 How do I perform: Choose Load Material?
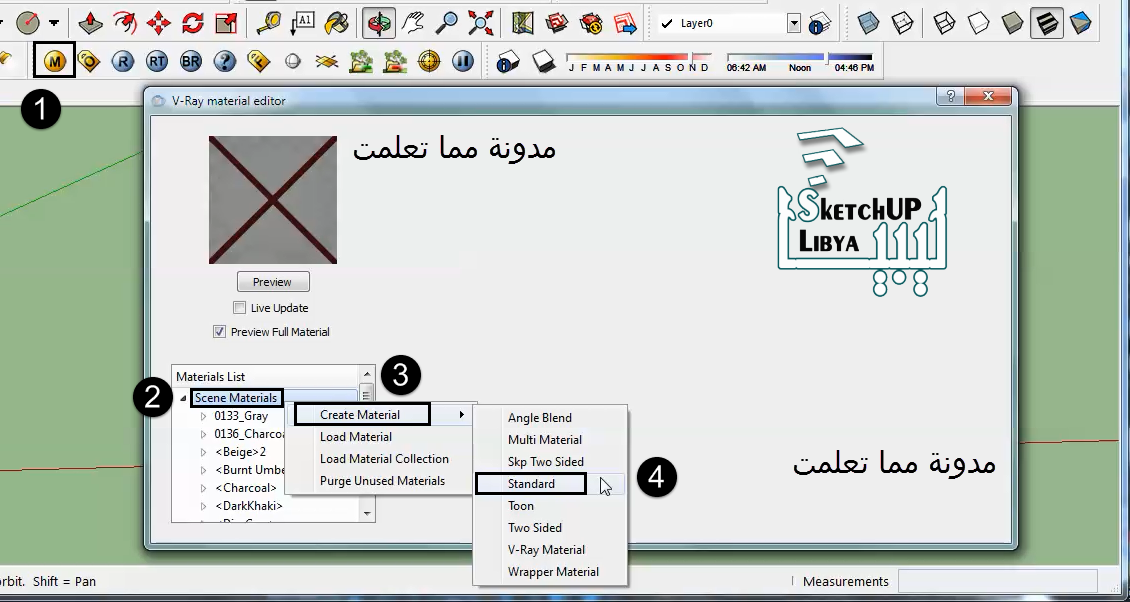pos(381,437)
